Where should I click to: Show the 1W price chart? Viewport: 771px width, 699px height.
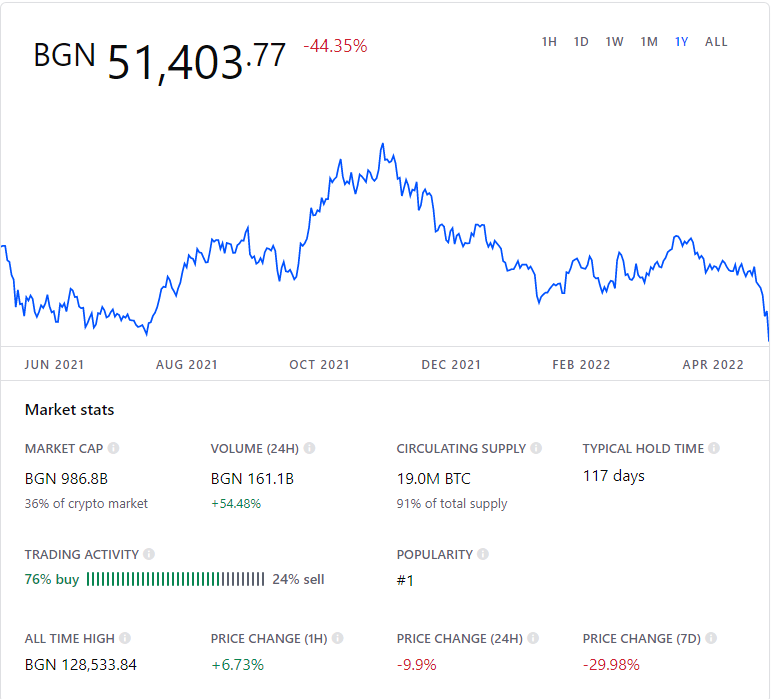(614, 42)
